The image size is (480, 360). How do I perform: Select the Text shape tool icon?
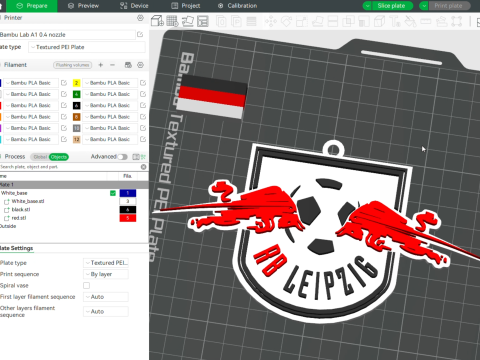(395, 22)
